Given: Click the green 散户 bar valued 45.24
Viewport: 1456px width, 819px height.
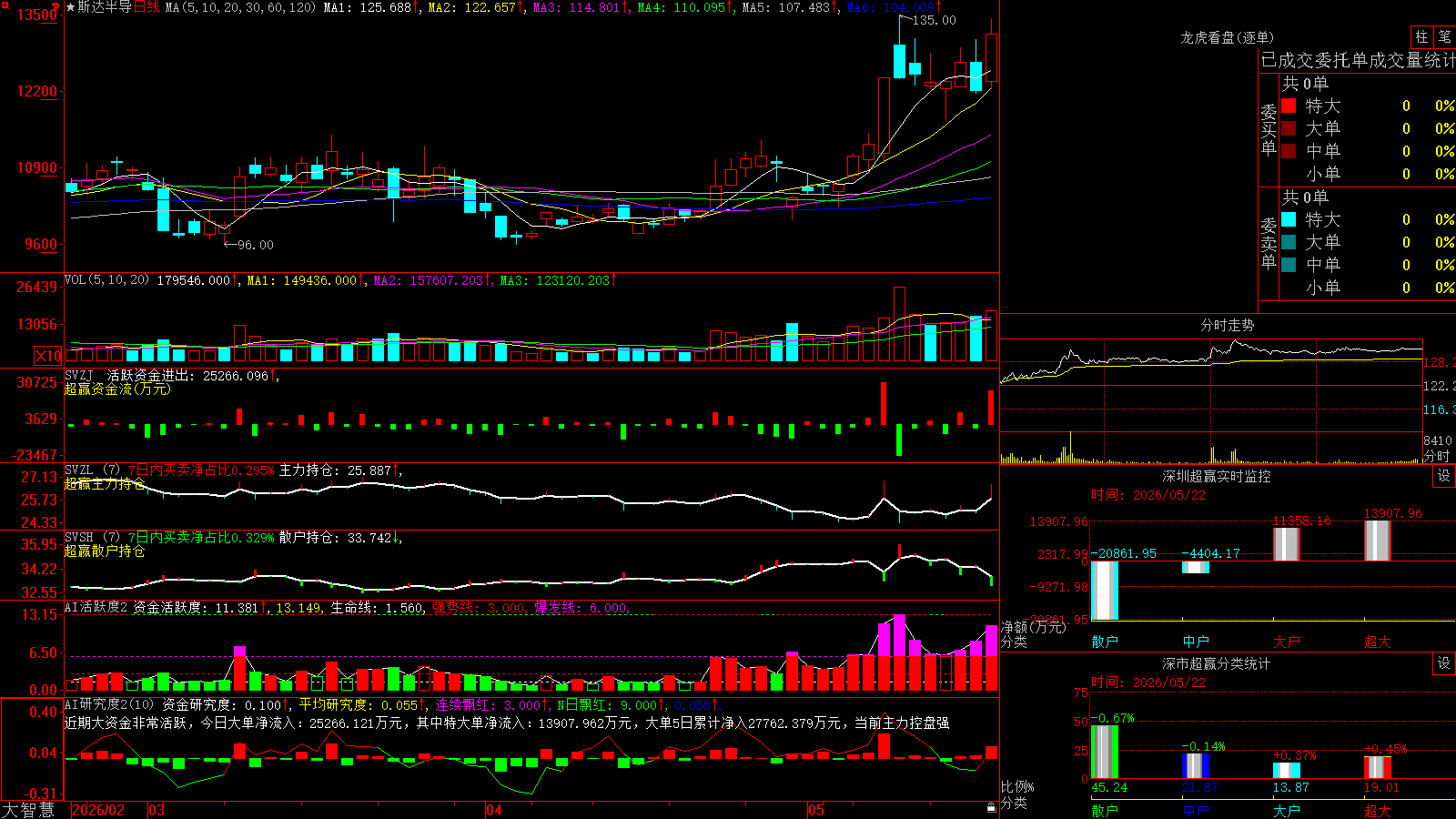Looking at the screenshot, I should (x=1105, y=752).
